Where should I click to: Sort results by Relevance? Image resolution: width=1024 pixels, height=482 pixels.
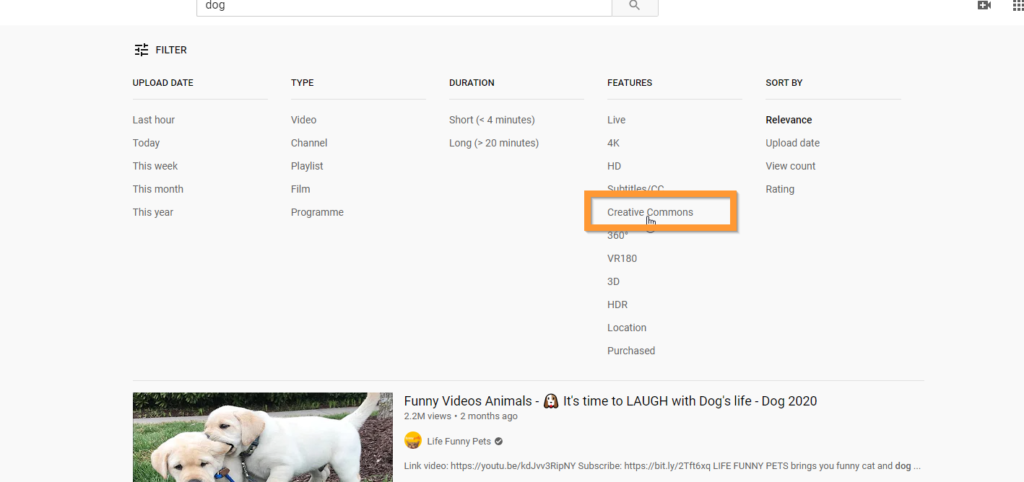pyautogui.click(x=789, y=120)
